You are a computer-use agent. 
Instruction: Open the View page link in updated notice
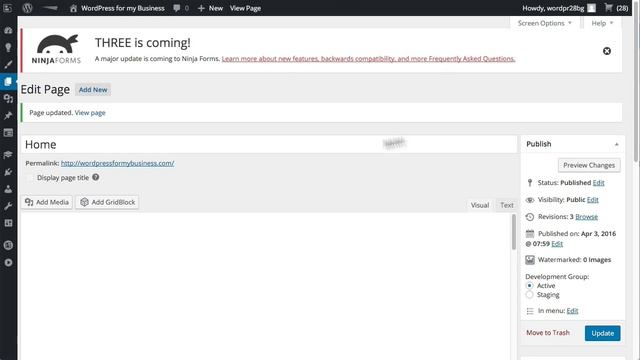coord(90,113)
